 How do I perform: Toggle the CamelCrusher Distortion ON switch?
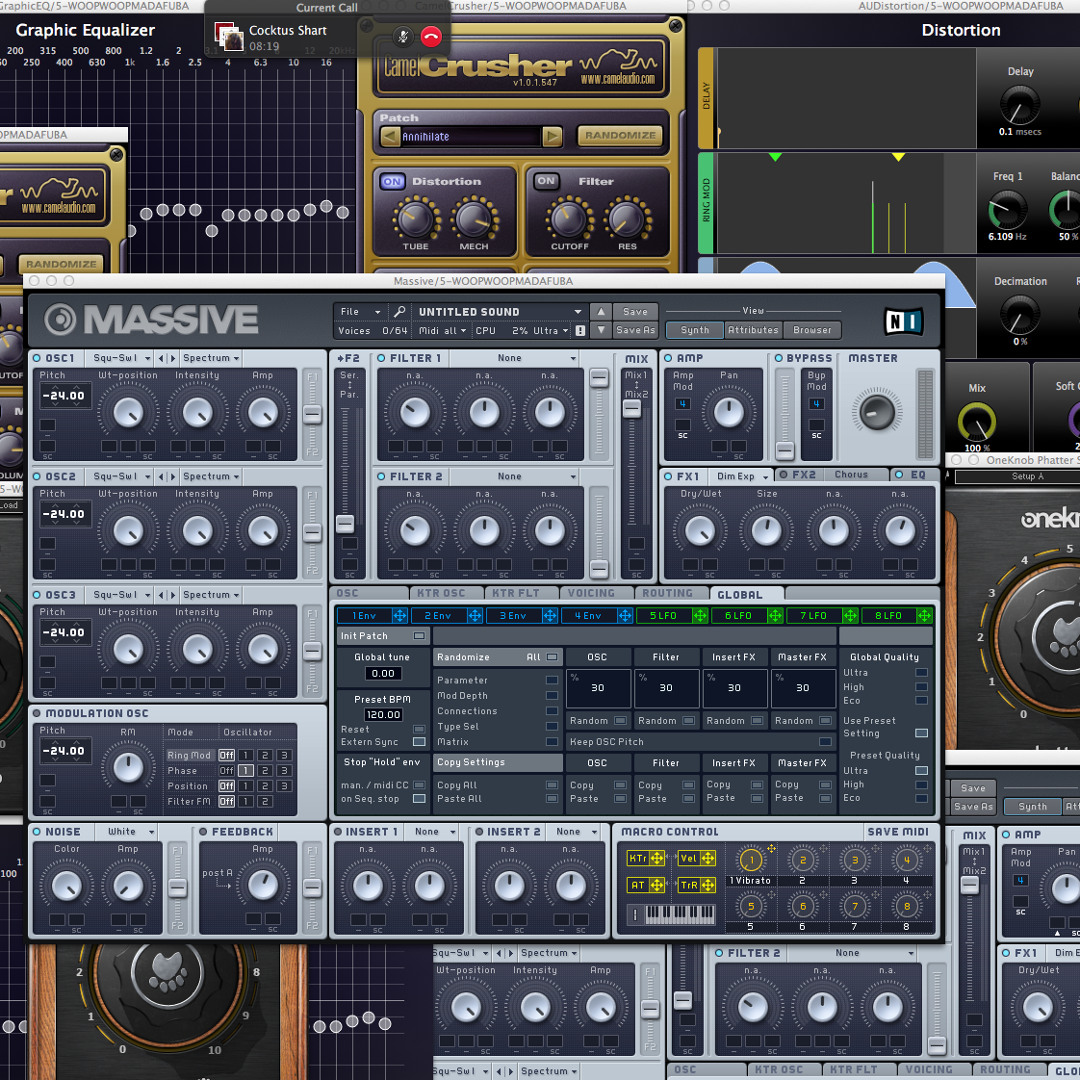[393, 181]
